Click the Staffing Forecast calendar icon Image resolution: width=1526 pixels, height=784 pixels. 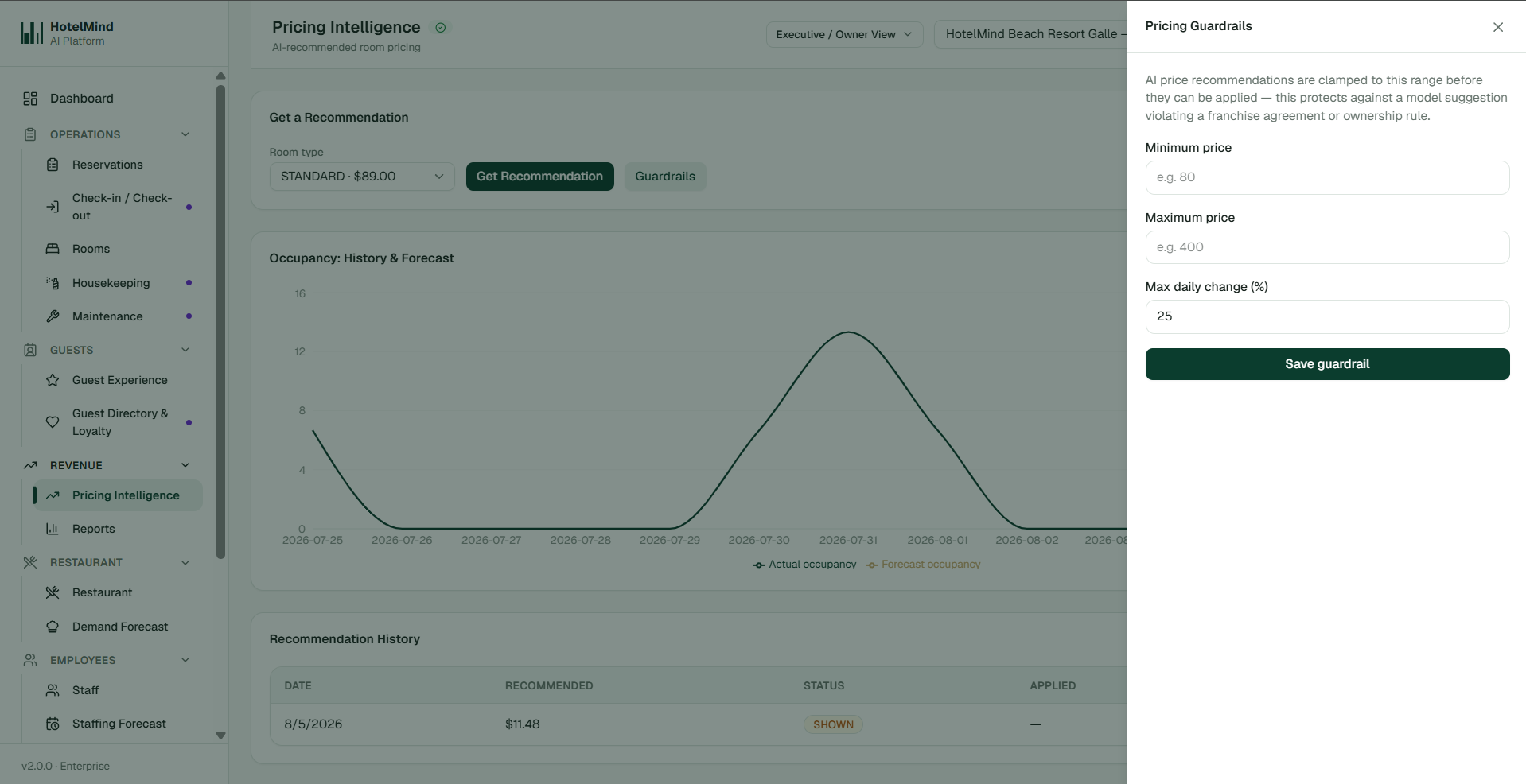(x=53, y=724)
